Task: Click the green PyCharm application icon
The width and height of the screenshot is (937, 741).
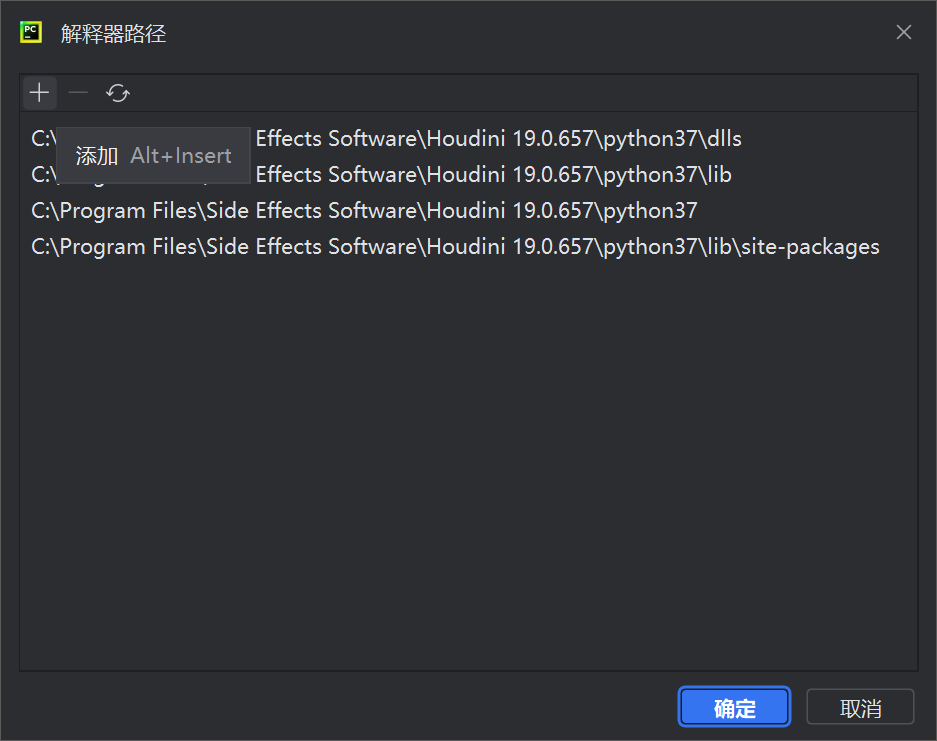Action: 29,31
